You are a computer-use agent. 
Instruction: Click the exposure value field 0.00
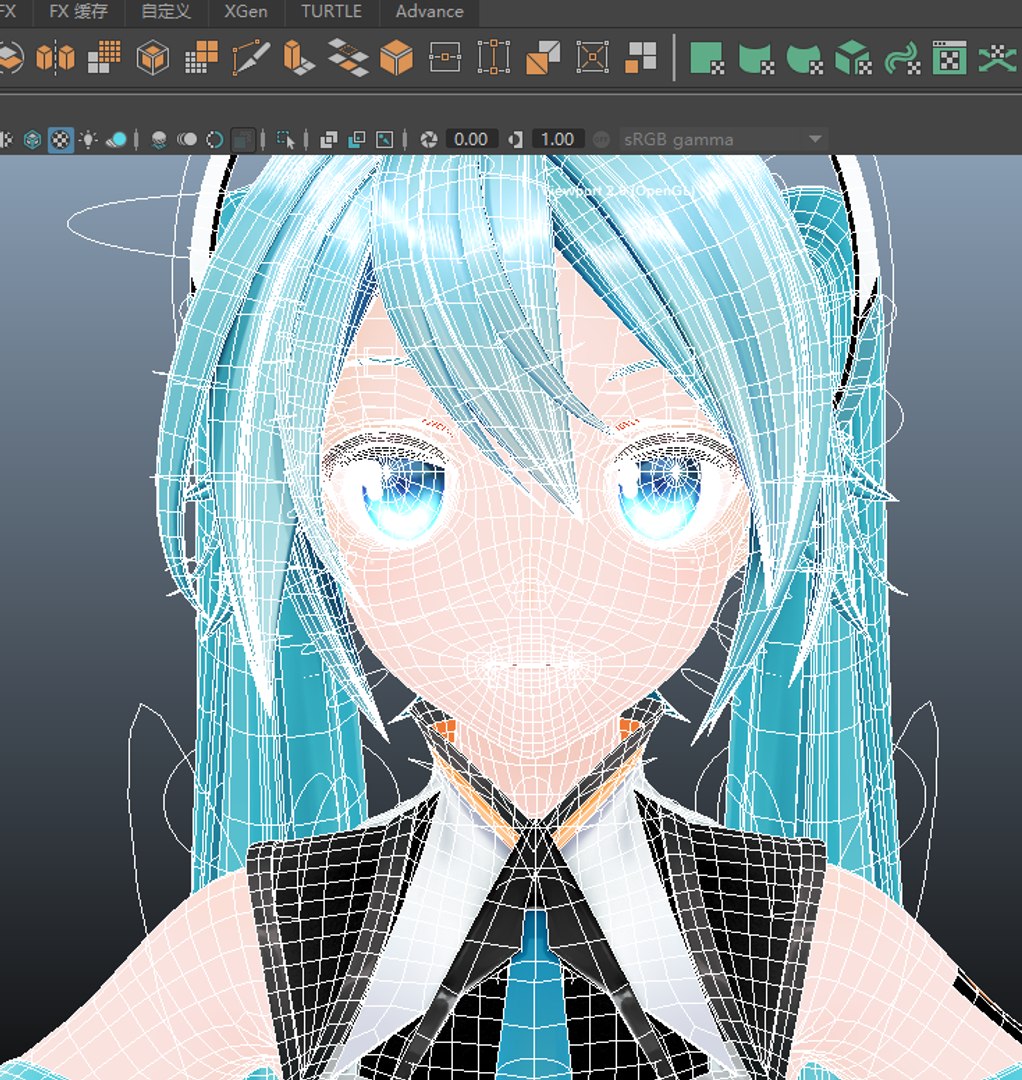pyautogui.click(x=471, y=140)
